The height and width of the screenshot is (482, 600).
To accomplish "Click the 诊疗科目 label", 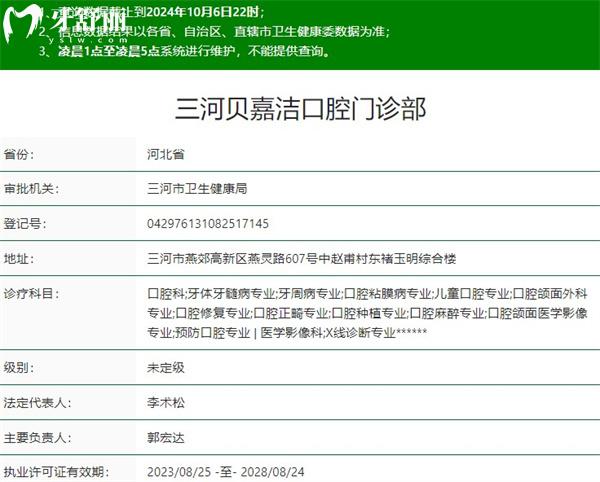I will (x=31, y=294).
